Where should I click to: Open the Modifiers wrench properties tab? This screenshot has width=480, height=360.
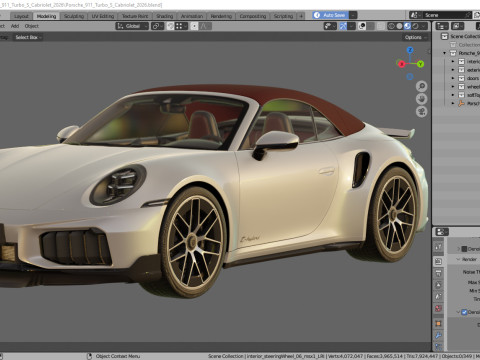click(x=438, y=335)
